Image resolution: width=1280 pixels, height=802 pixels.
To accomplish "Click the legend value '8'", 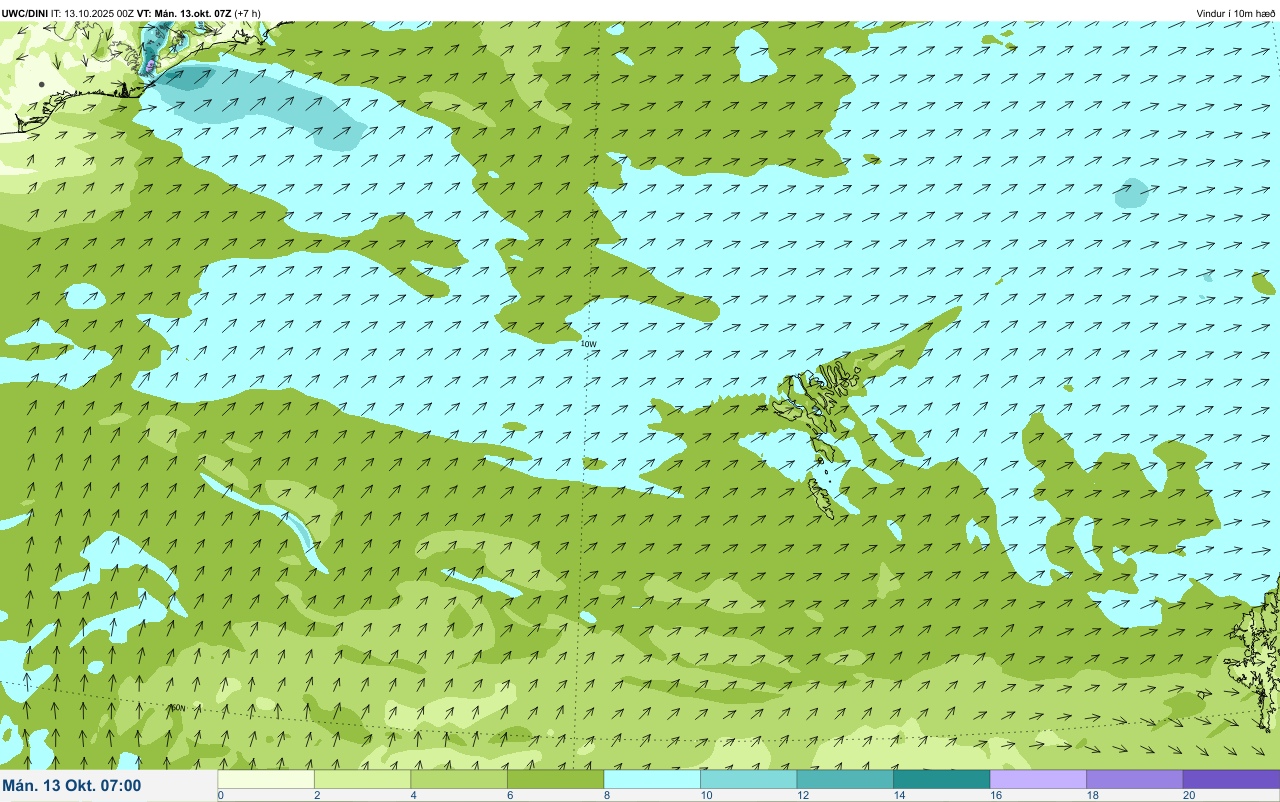I will click(x=605, y=795).
